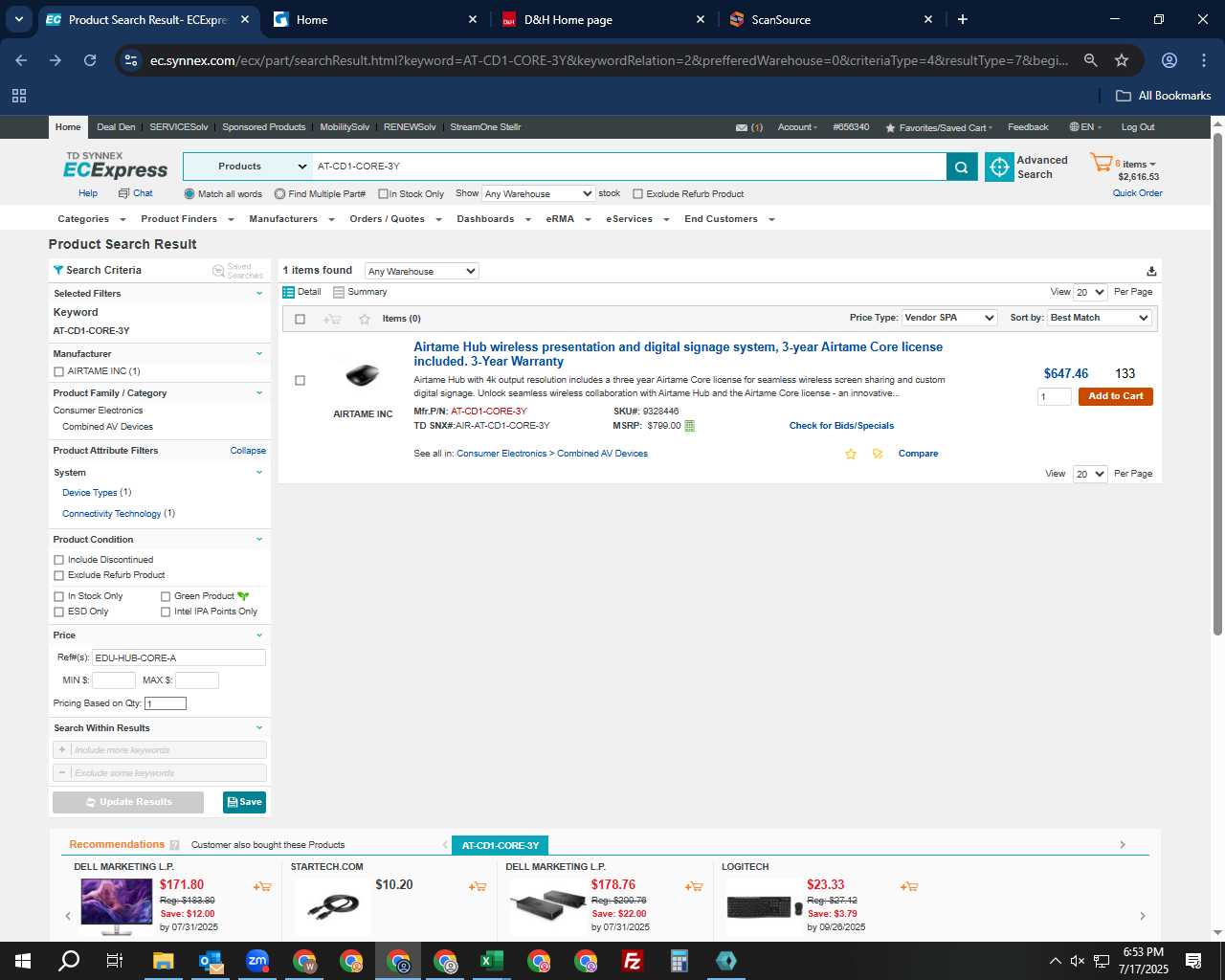1225x980 pixels.
Task: Check Intel IPA Points Only filter
Action: [x=166, y=612]
